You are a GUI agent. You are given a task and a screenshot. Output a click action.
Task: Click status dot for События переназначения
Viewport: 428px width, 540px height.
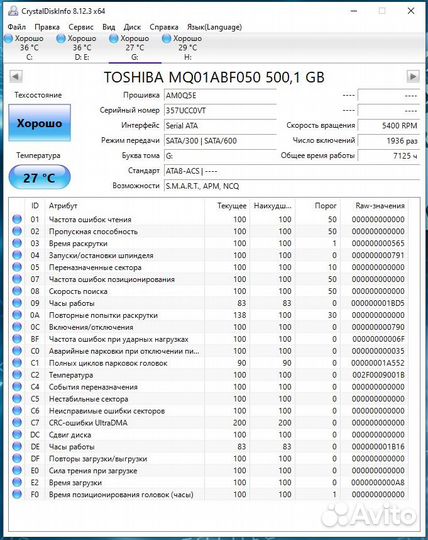(x=17, y=387)
